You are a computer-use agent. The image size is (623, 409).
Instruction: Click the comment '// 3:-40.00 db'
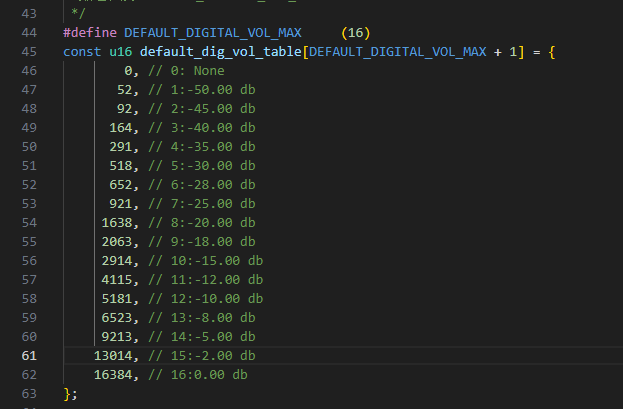click(x=202, y=128)
